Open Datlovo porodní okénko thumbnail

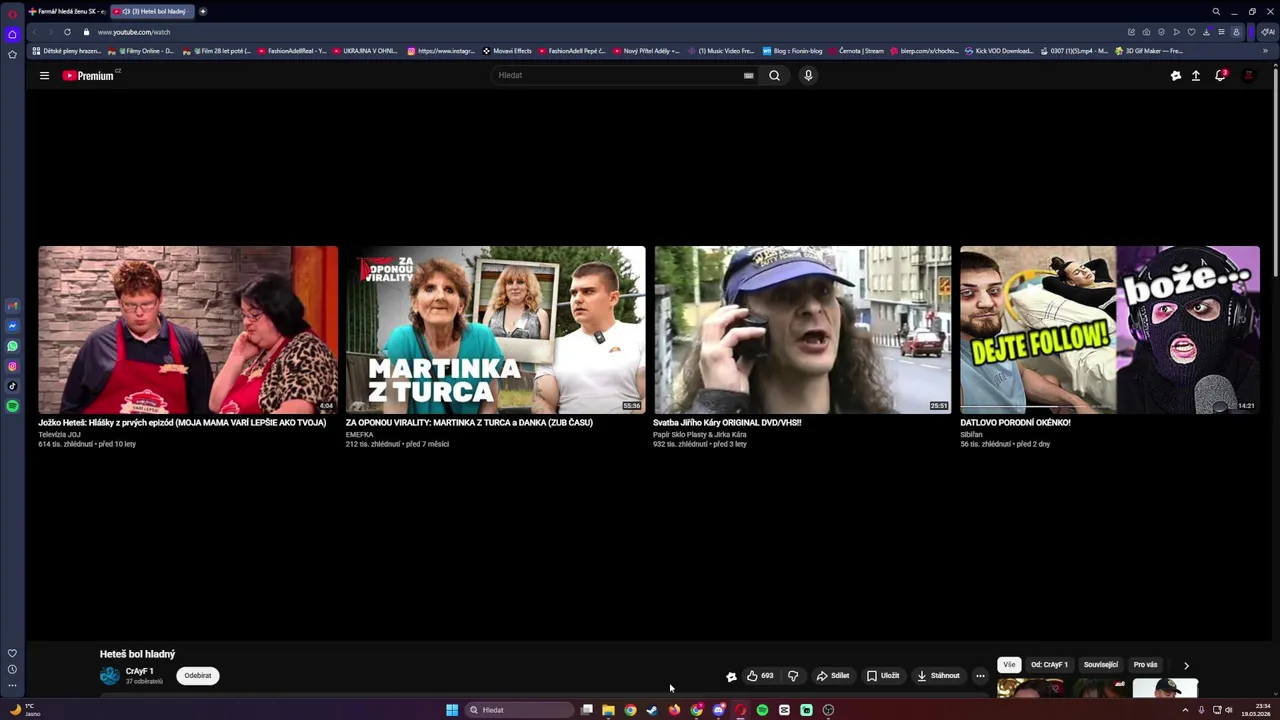point(1110,330)
